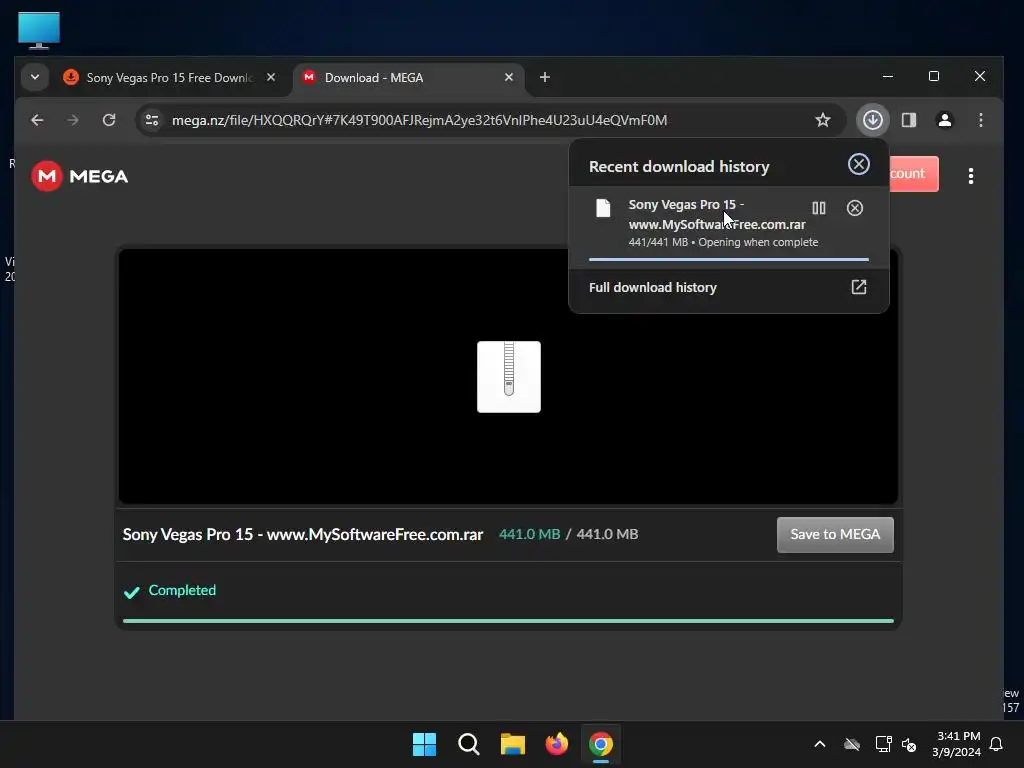This screenshot has width=1024, height=768.
Task: Click the Completed status label
Action: point(182,590)
